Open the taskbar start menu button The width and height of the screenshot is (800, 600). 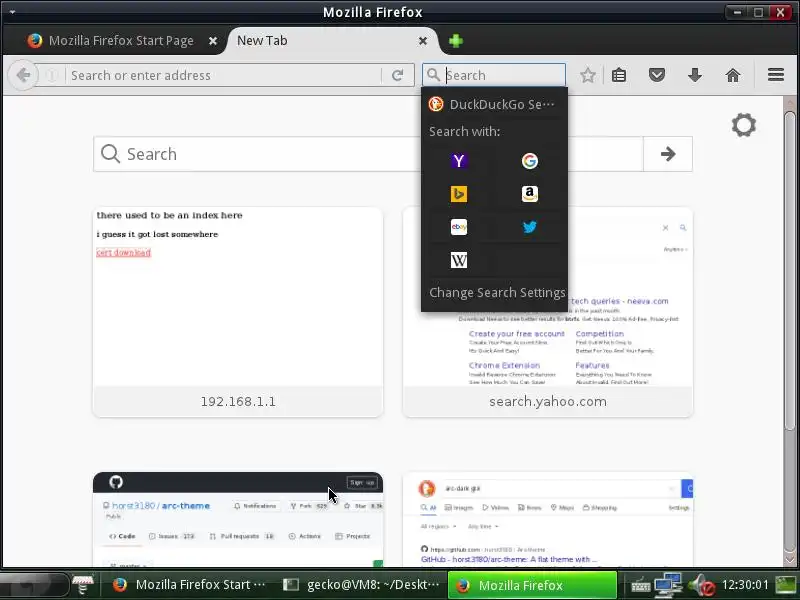tap(34, 585)
